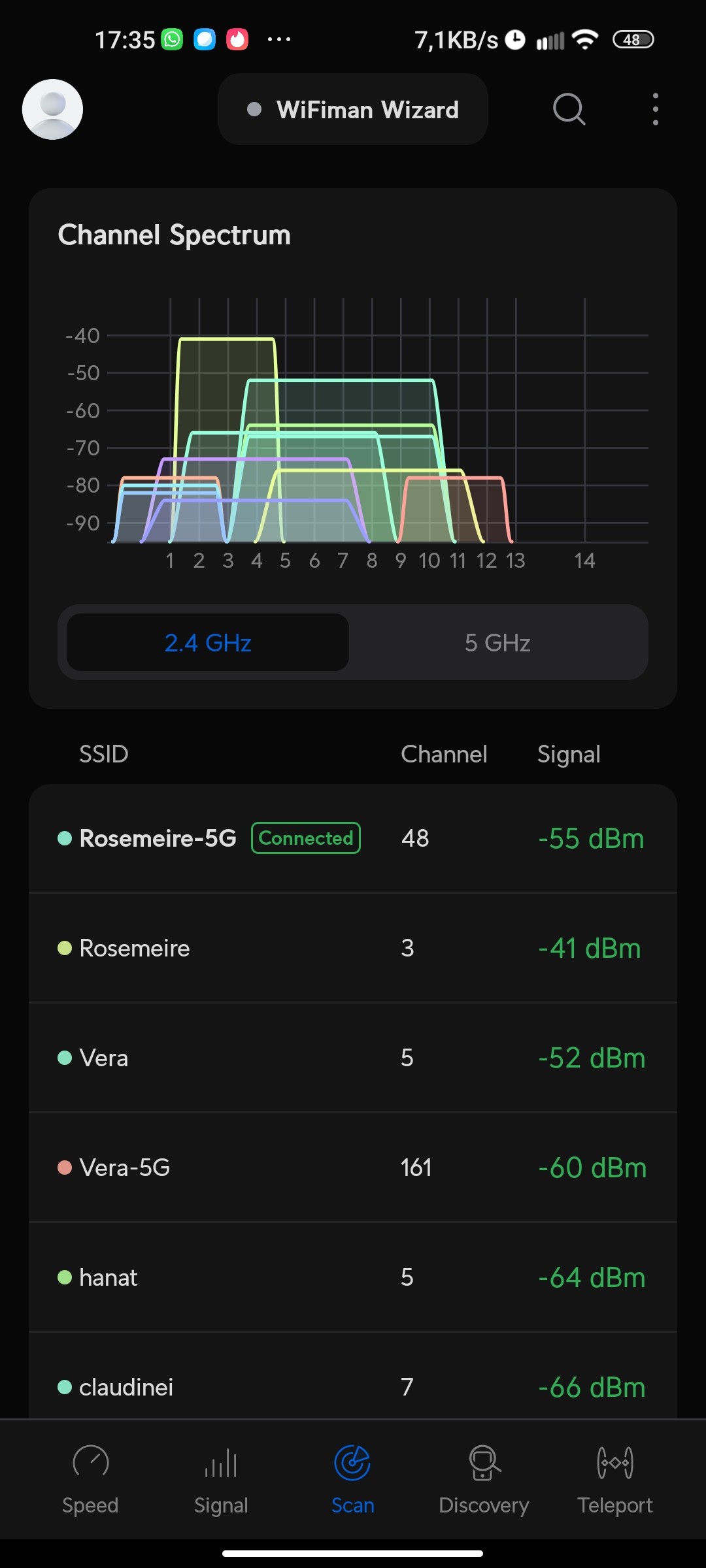The image size is (706, 1568).
Task: Switch spectrum to 5 GHz band
Action: coord(497,643)
